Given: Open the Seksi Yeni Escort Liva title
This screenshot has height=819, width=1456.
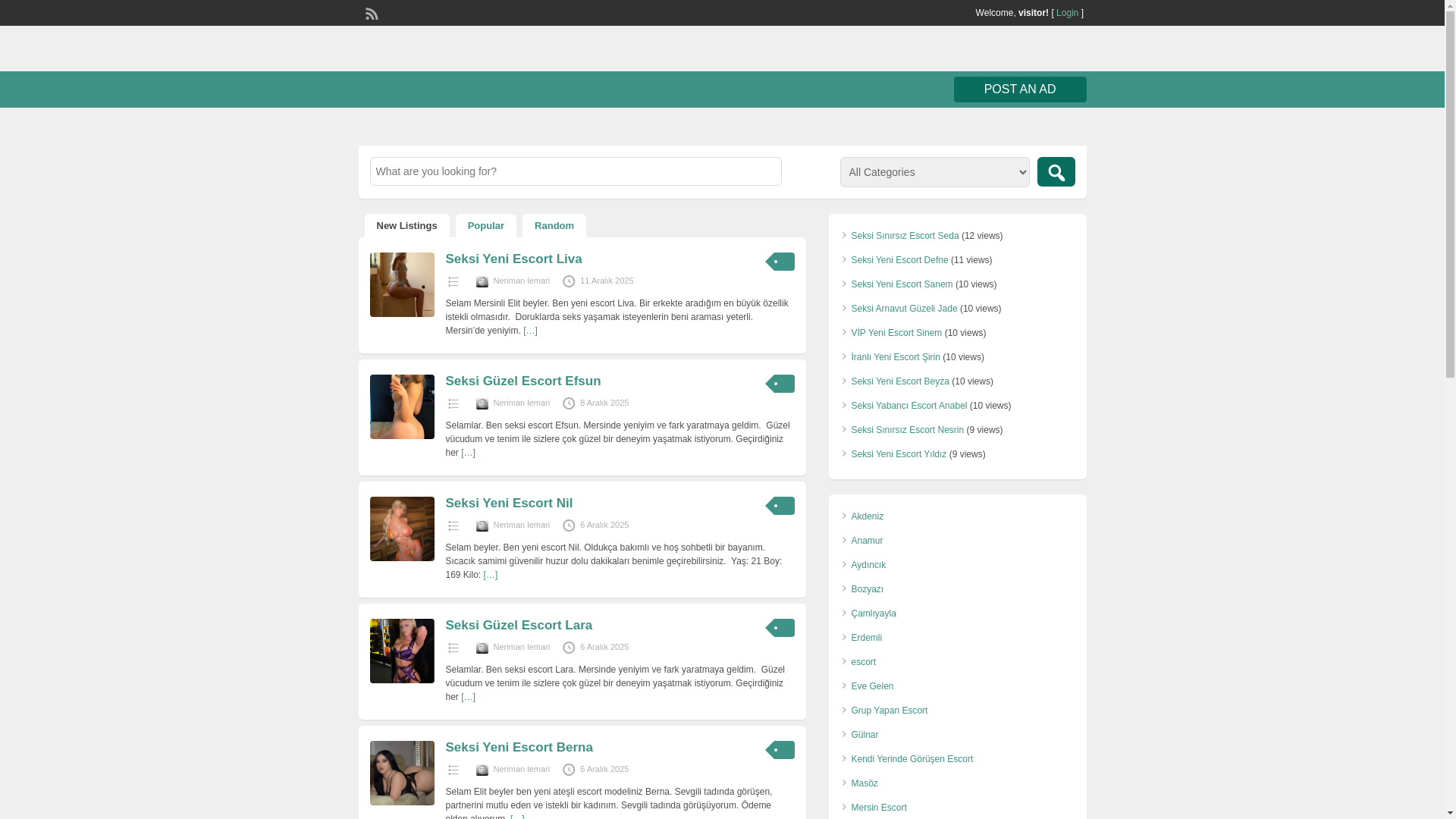Looking at the screenshot, I should (x=513, y=259).
